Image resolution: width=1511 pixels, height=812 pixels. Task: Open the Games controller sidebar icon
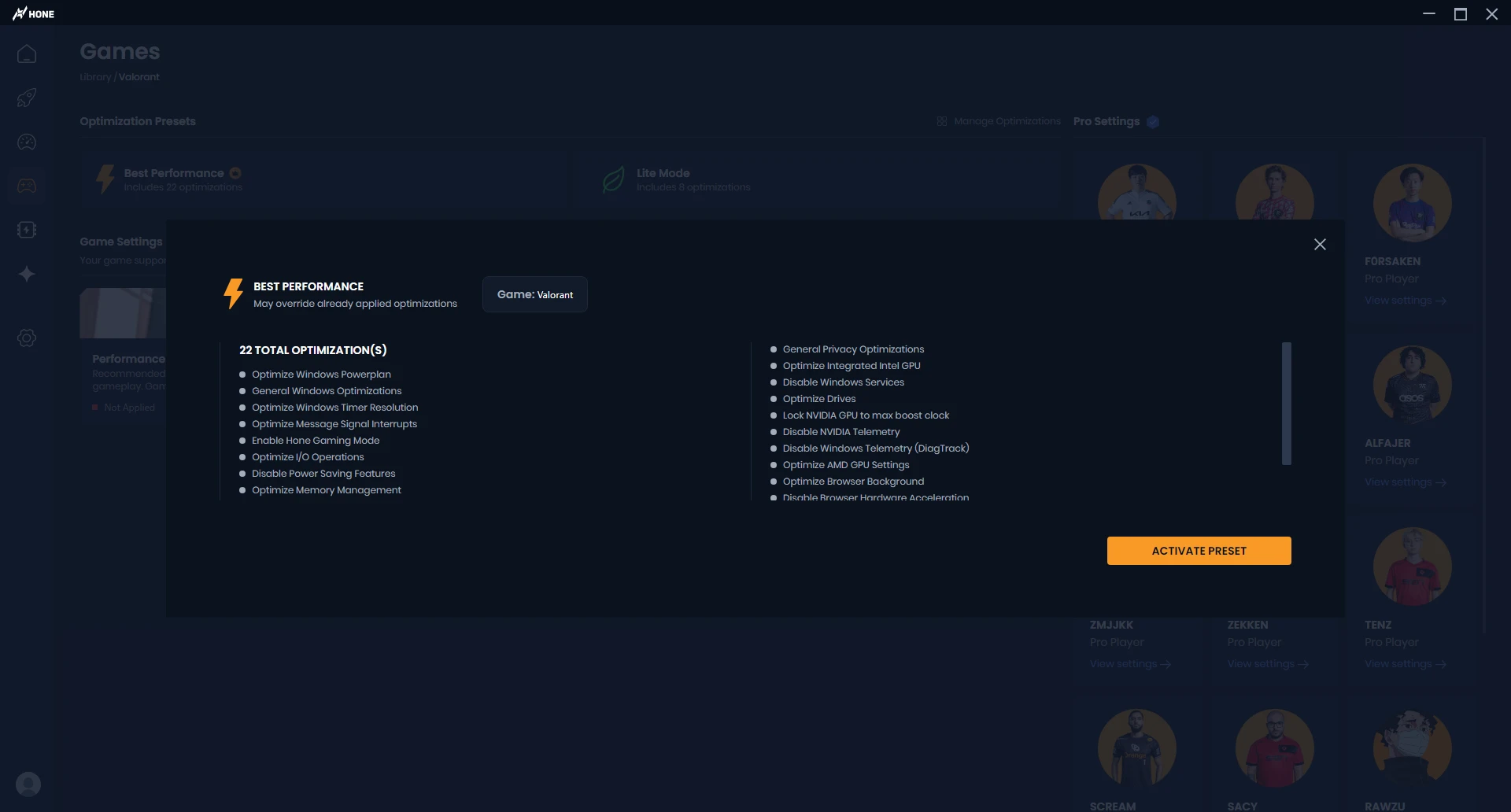(27, 186)
